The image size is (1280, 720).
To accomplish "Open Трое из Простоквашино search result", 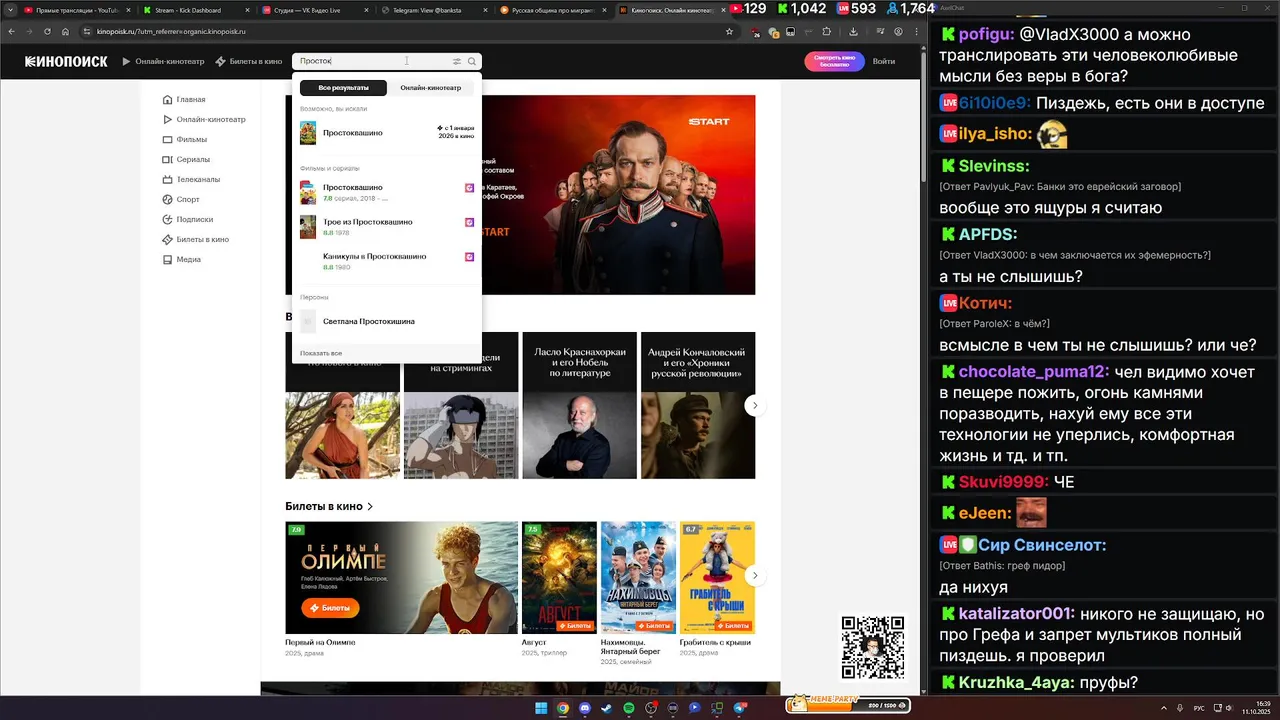I will coord(387,227).
